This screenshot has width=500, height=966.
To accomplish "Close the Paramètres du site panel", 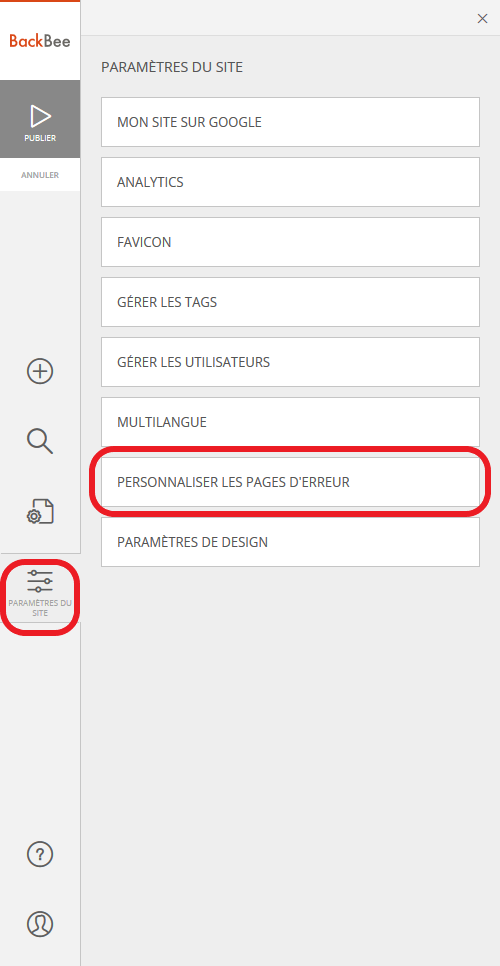I will click(482, 18).
